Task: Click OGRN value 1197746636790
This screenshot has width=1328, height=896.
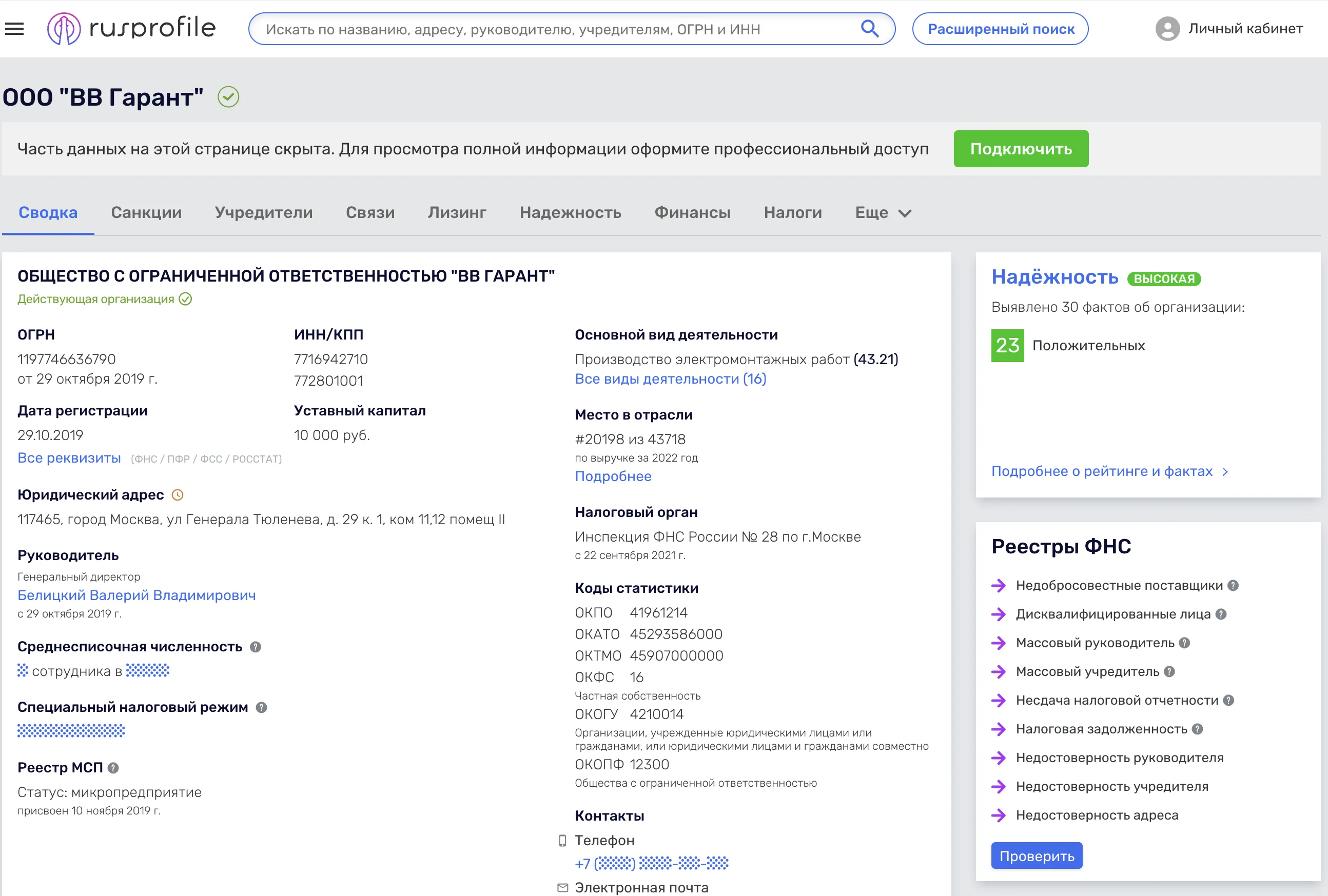Action: point(66,359)
